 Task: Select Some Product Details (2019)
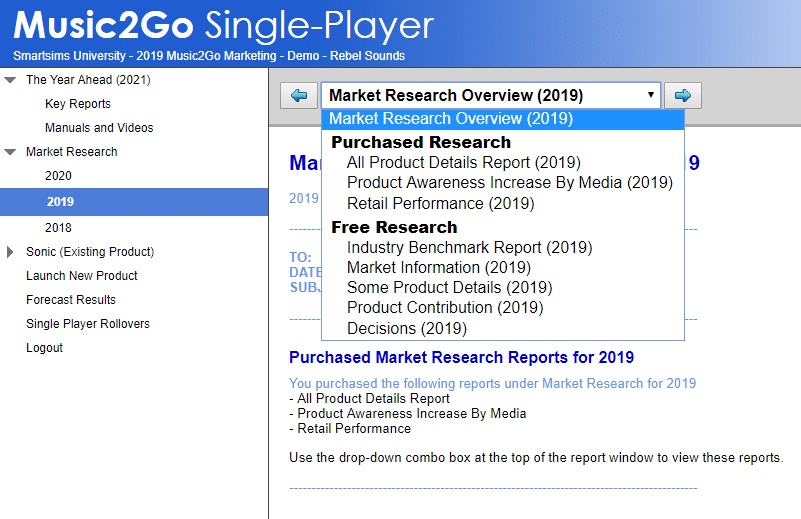449,287
